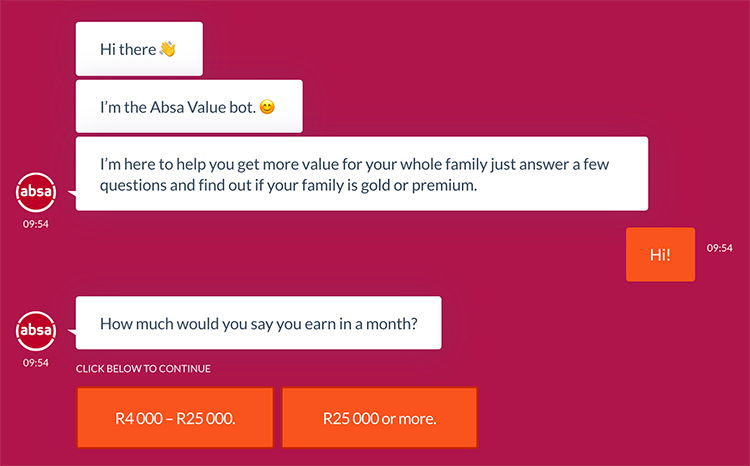Click the tail pointer of the intro bubble
This screenshot has width=750, height=466.
(x=71, y=192)
